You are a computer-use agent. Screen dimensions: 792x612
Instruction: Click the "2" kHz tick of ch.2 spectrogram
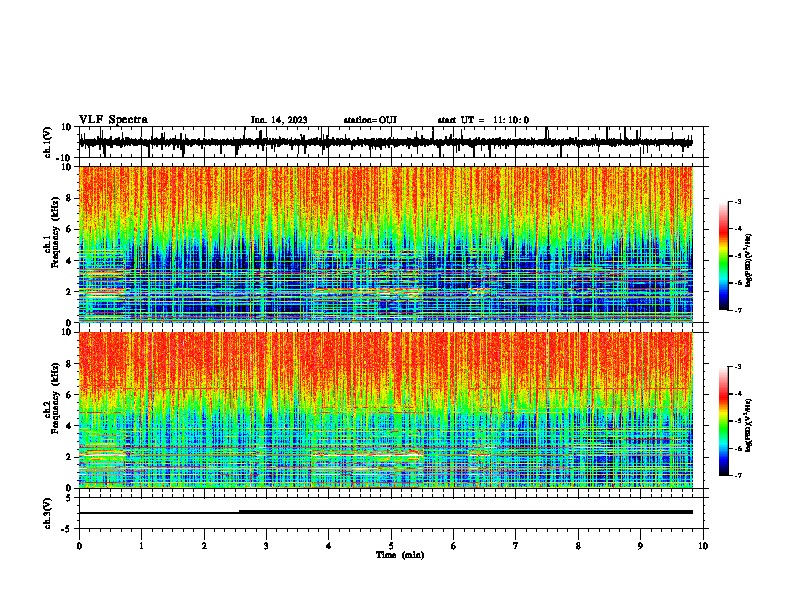pyautogui.click(x=69, y=457)
